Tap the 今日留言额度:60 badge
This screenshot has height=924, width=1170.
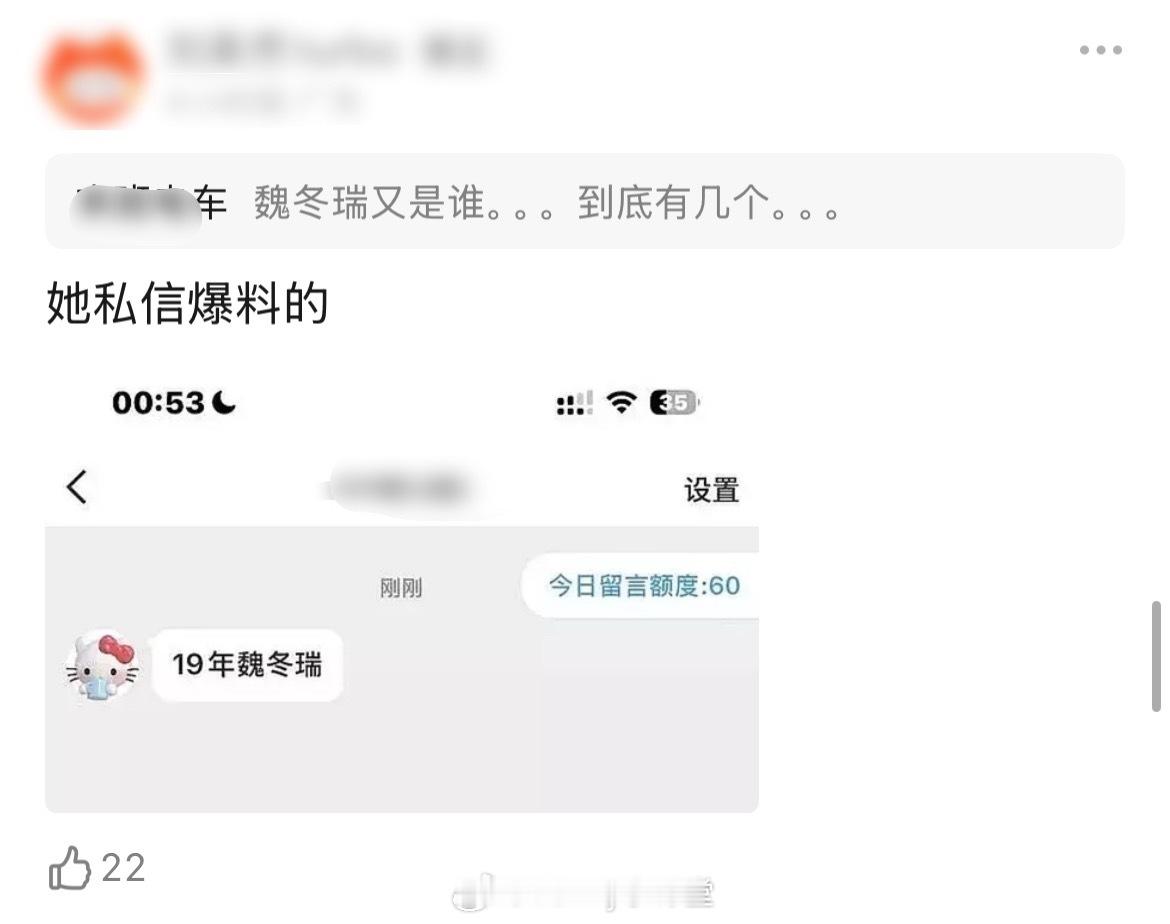coord(641,586)
